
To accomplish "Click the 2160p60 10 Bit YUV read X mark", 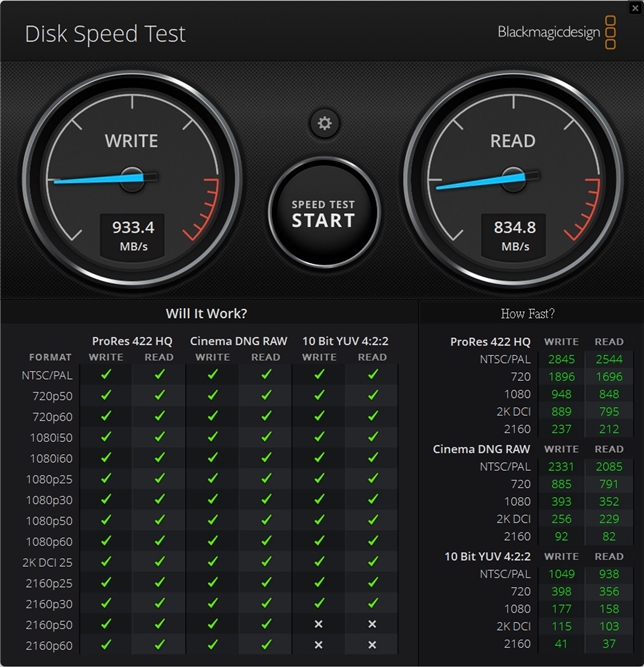I will pos(372,645).
